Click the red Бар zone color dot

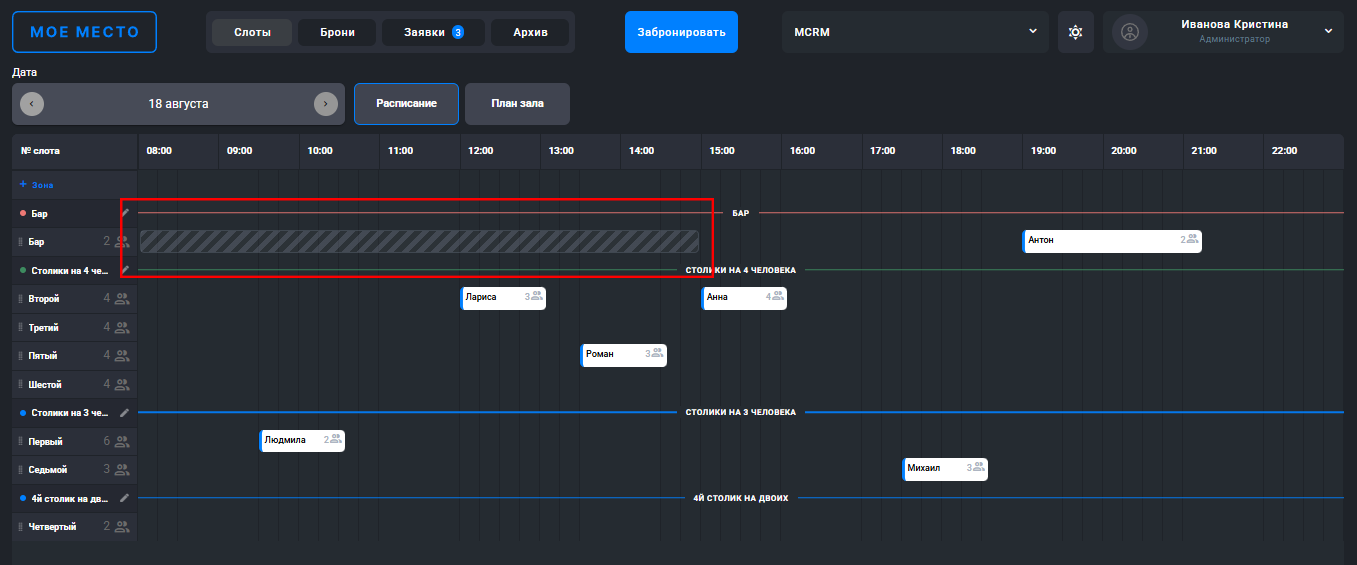tap(23, 214)
